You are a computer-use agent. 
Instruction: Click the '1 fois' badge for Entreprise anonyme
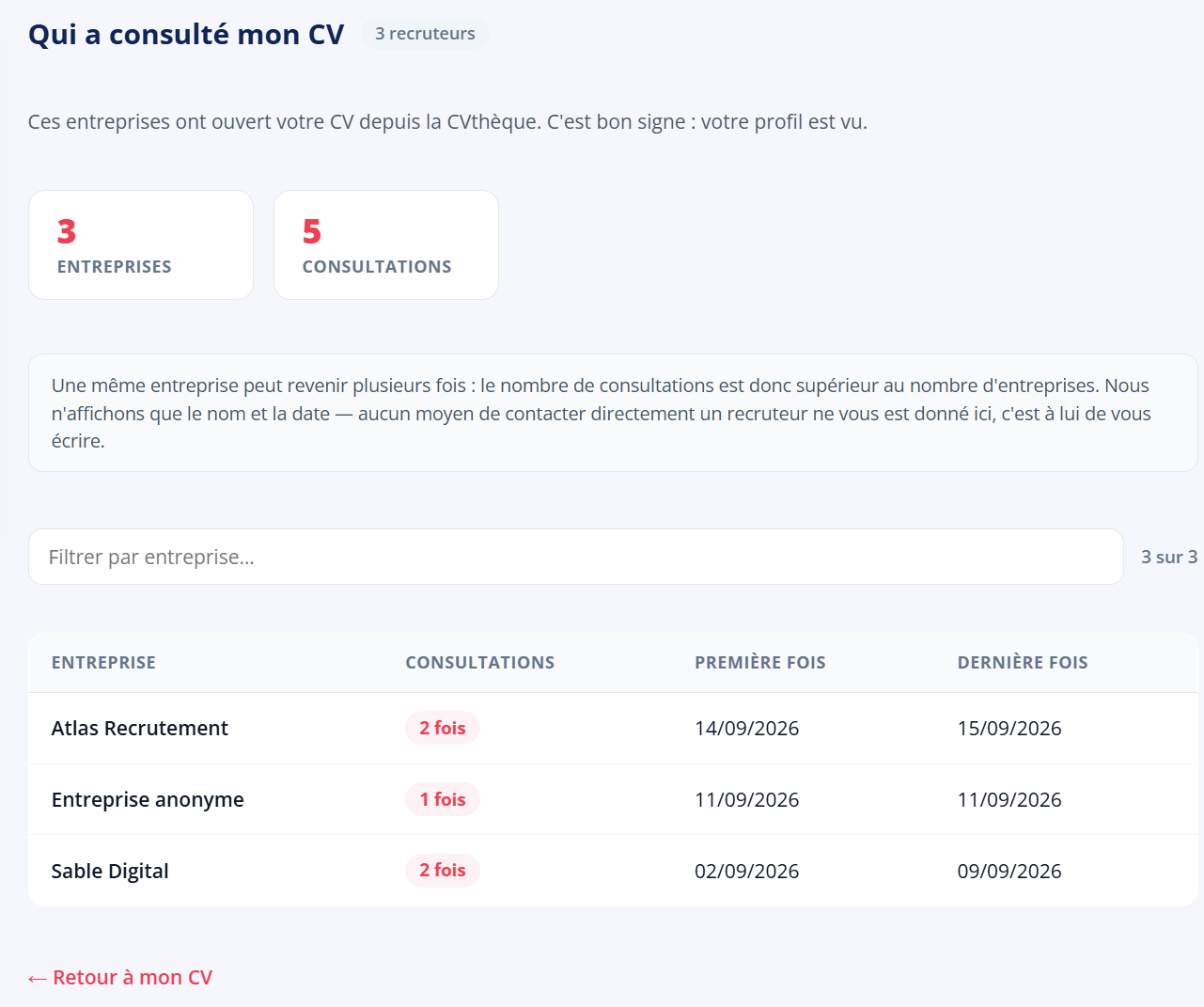(443, 799)
